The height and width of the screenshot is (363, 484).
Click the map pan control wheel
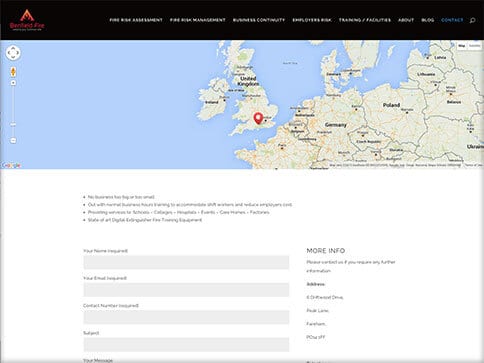tap(13, 53)
